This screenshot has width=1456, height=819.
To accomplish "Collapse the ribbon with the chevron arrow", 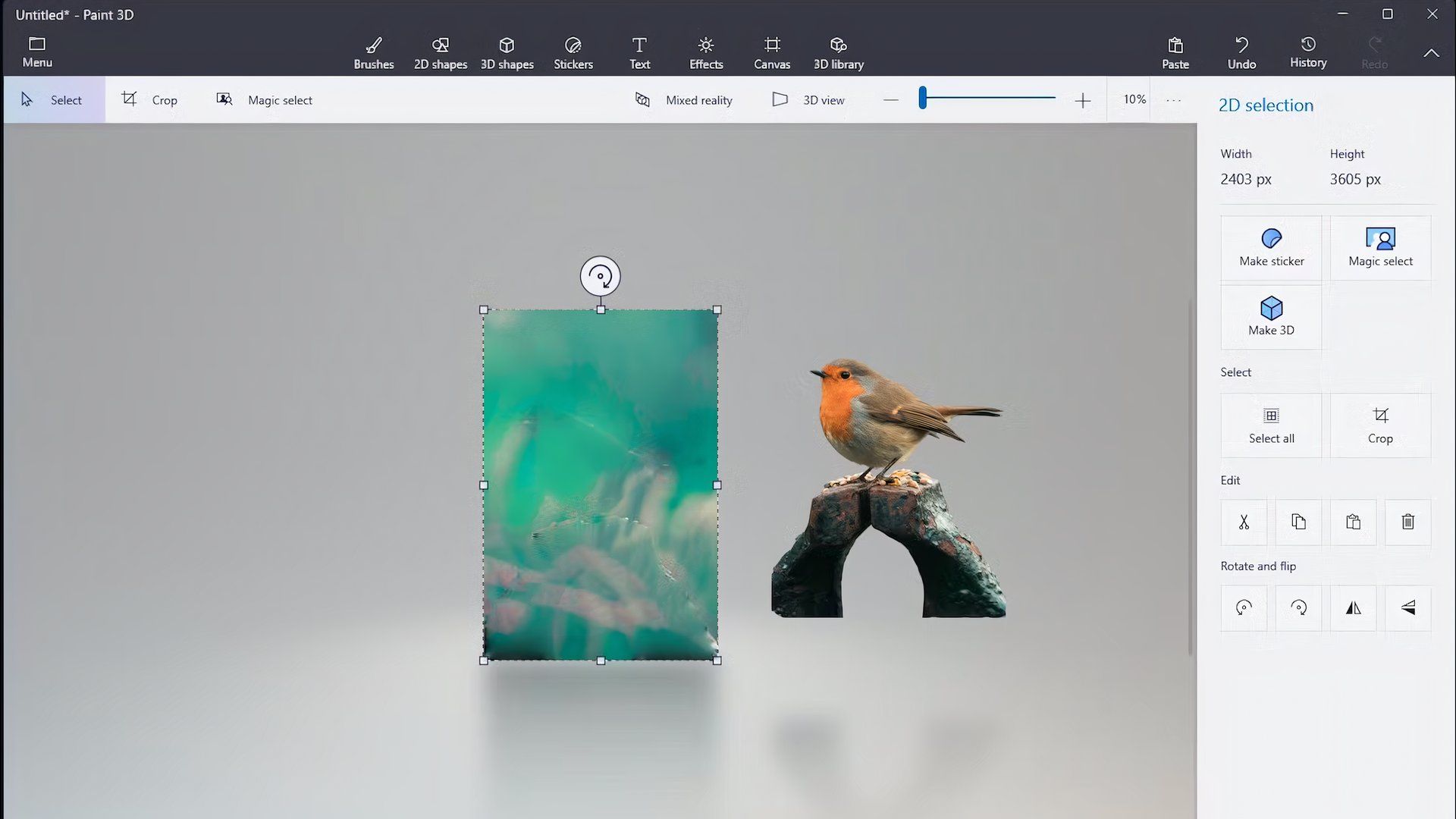I will tap(1431, 53).
